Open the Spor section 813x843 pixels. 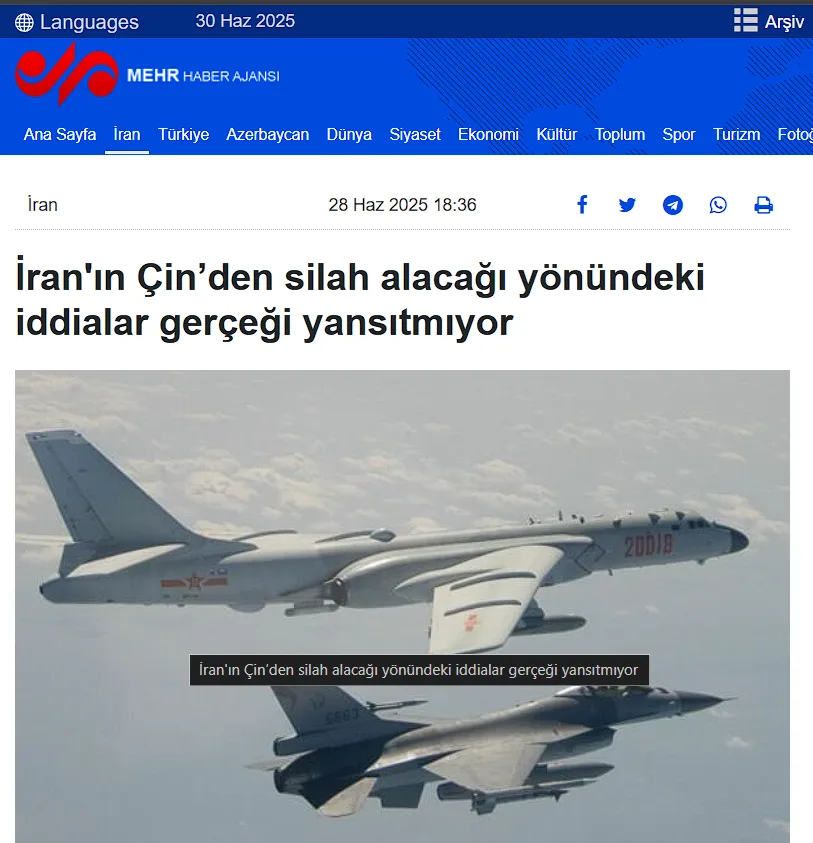[679, 134]
